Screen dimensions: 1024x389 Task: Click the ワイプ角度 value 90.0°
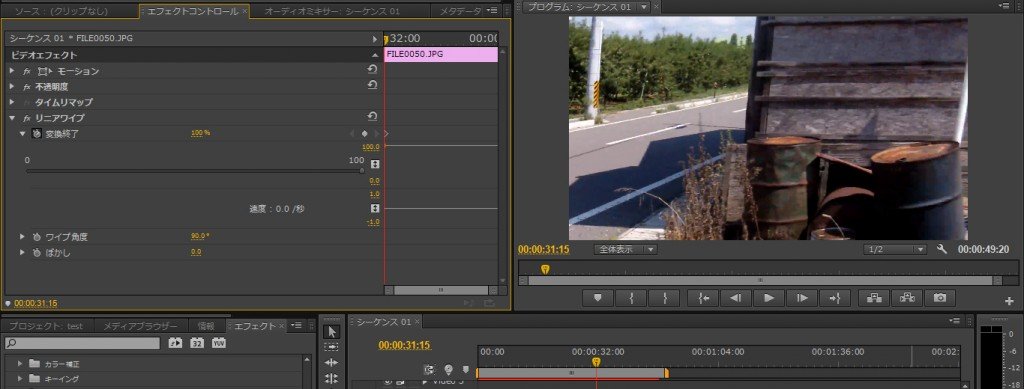coord(200,236)
